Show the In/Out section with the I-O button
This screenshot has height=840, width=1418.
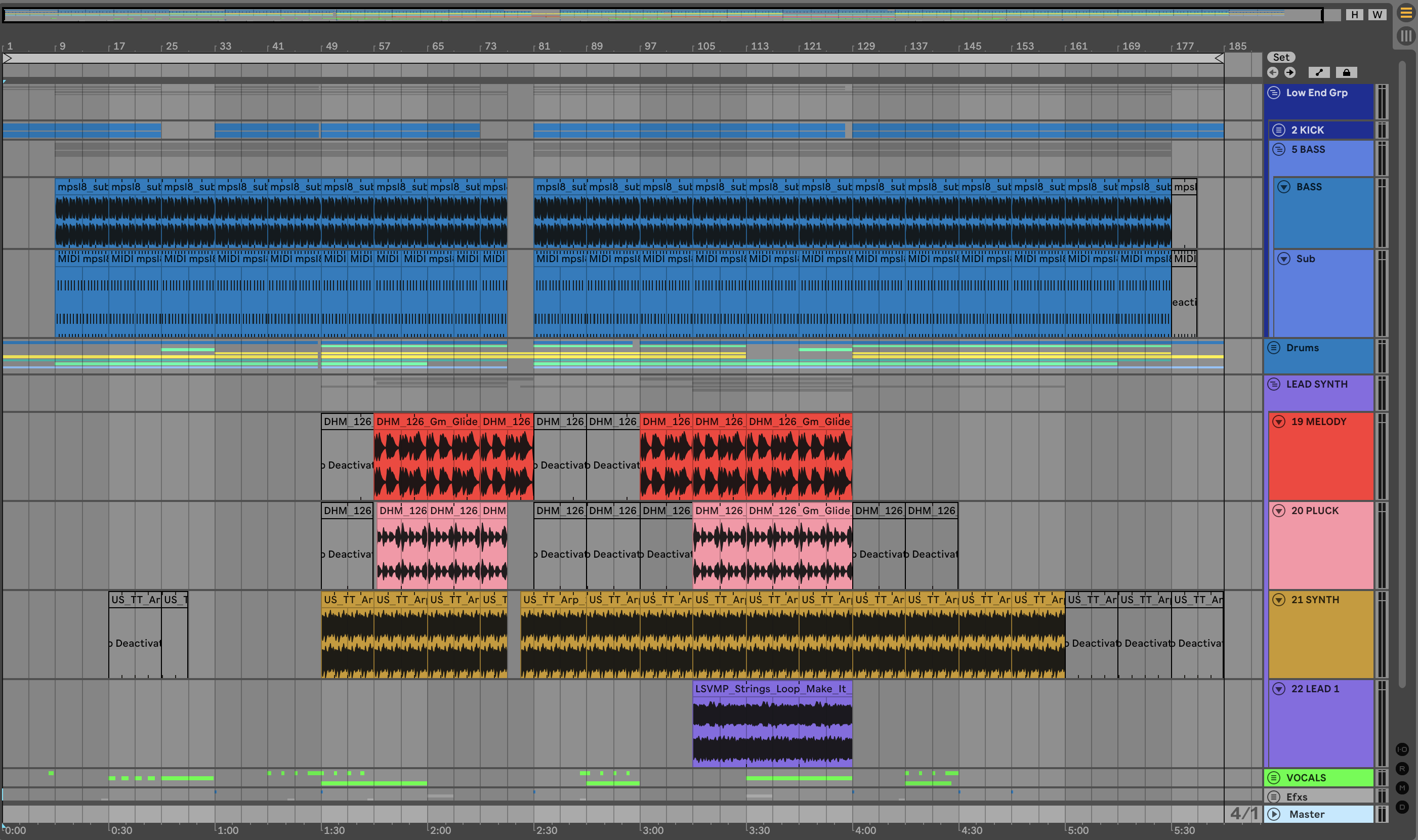(1402, 749)
